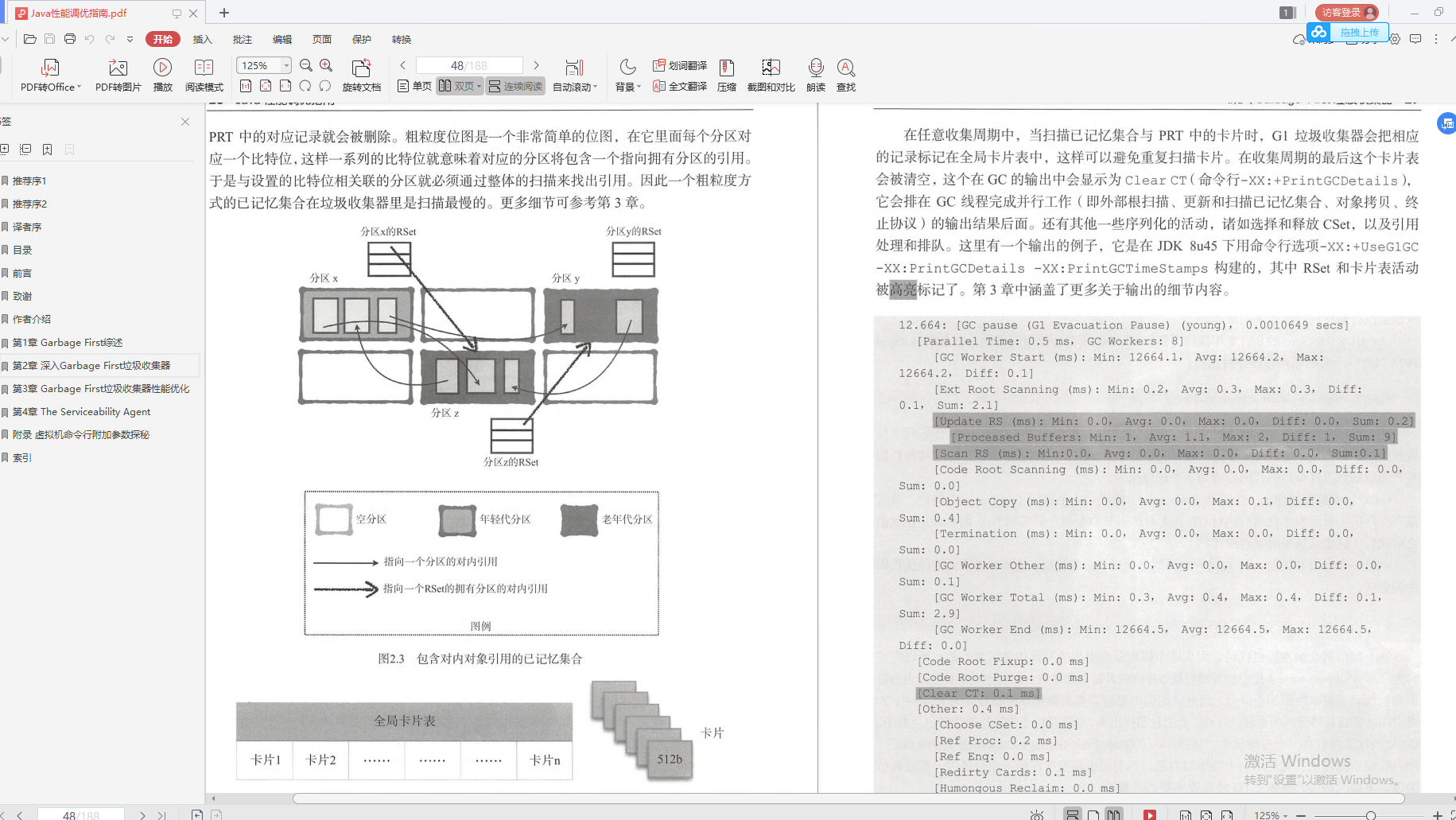
Task: Click the save icon in quick toolbar
Action: point(49,39)
